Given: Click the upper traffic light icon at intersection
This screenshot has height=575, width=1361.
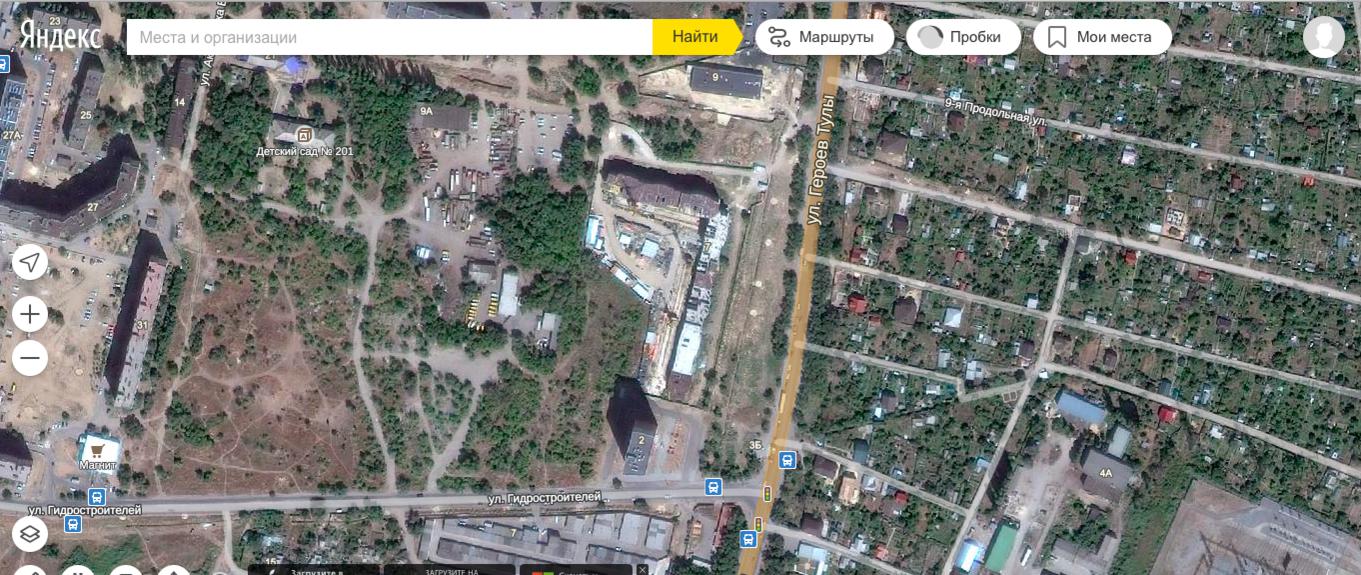Looking at the screenshot, I should [x=768, y=493].
